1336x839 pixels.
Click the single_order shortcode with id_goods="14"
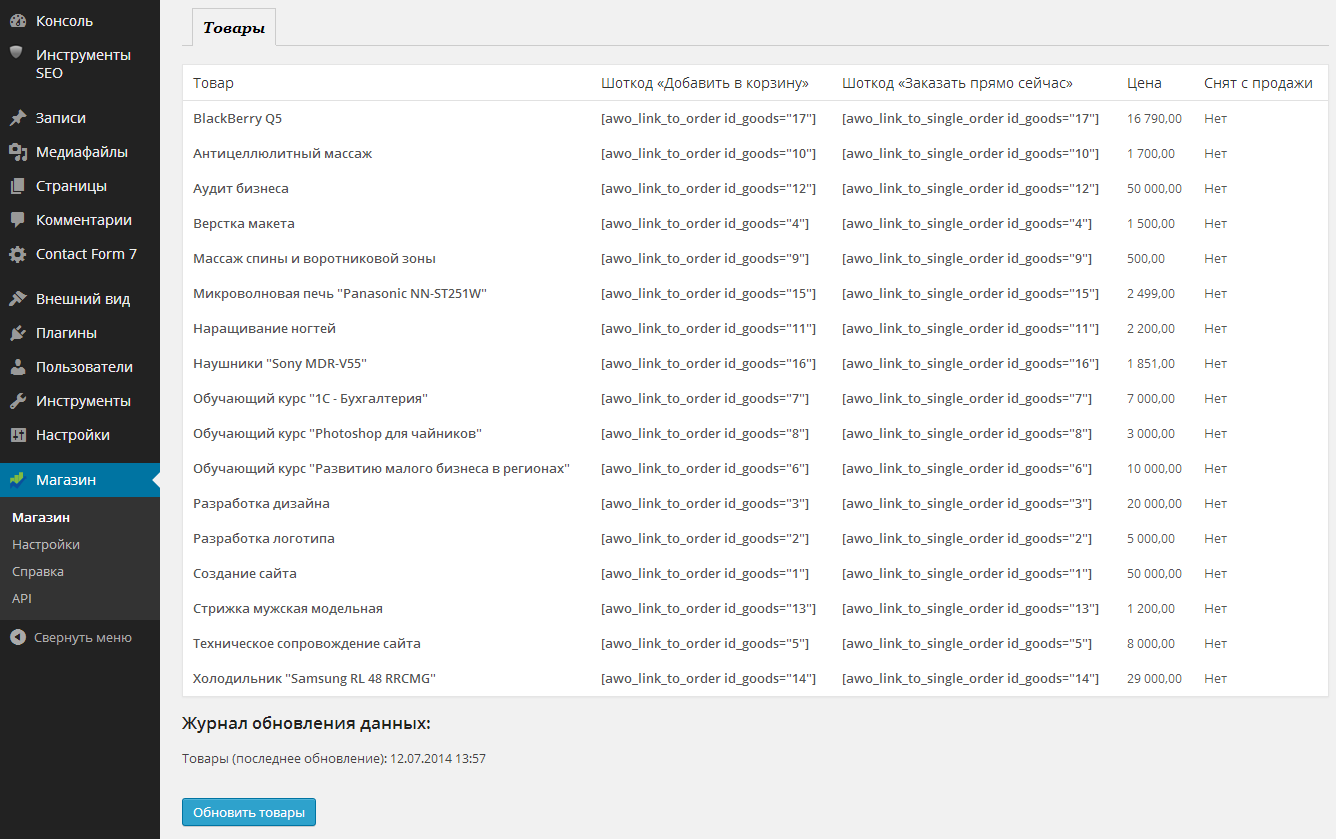pos(971,679)
